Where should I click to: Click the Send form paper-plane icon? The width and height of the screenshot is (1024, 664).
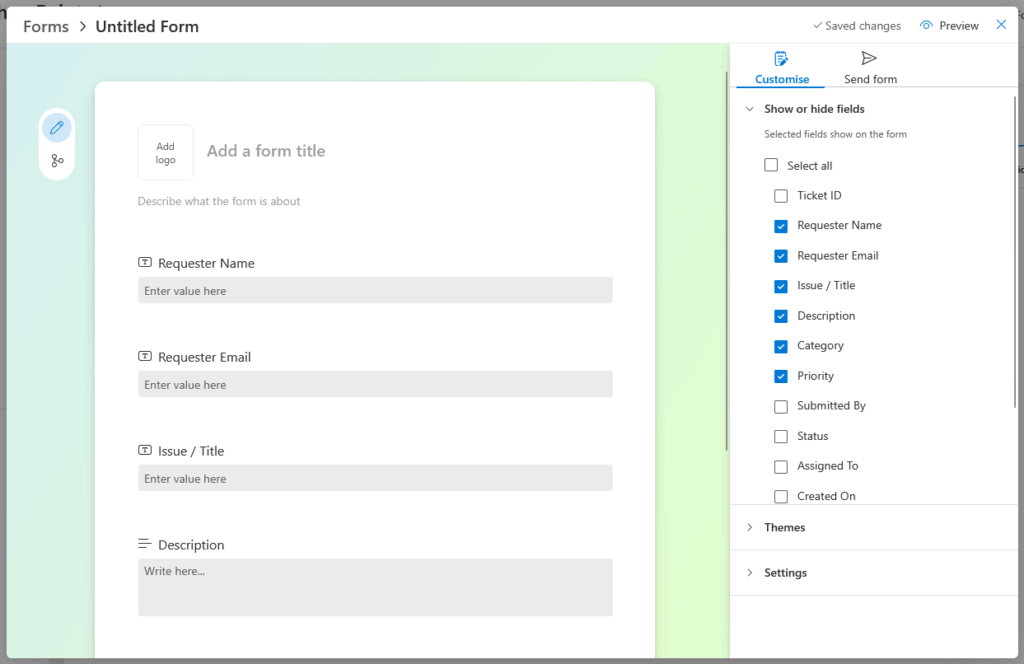[x=869, y=58]
